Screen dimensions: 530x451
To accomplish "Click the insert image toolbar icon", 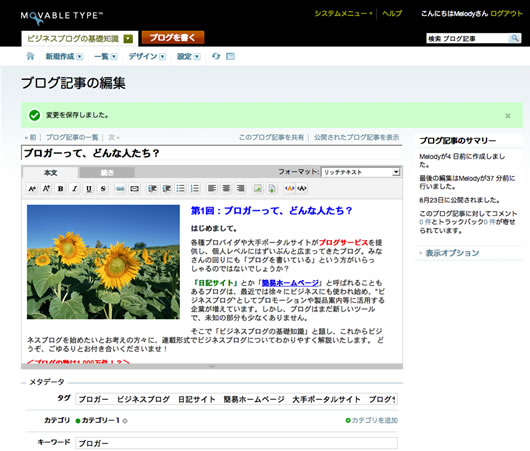I will click(258, 189).
